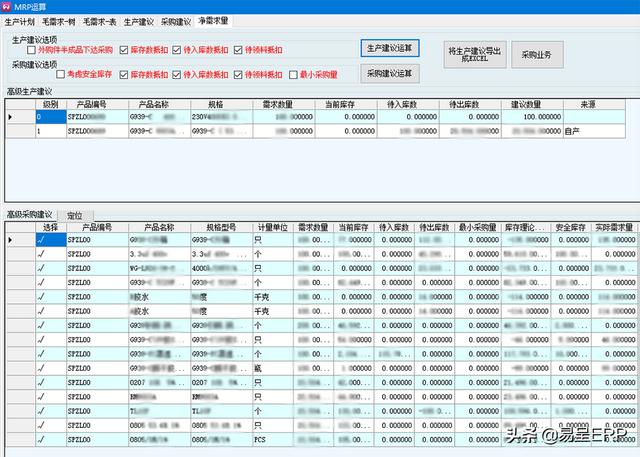Enable the 最小采购量 checkbox

pos(291,74)
